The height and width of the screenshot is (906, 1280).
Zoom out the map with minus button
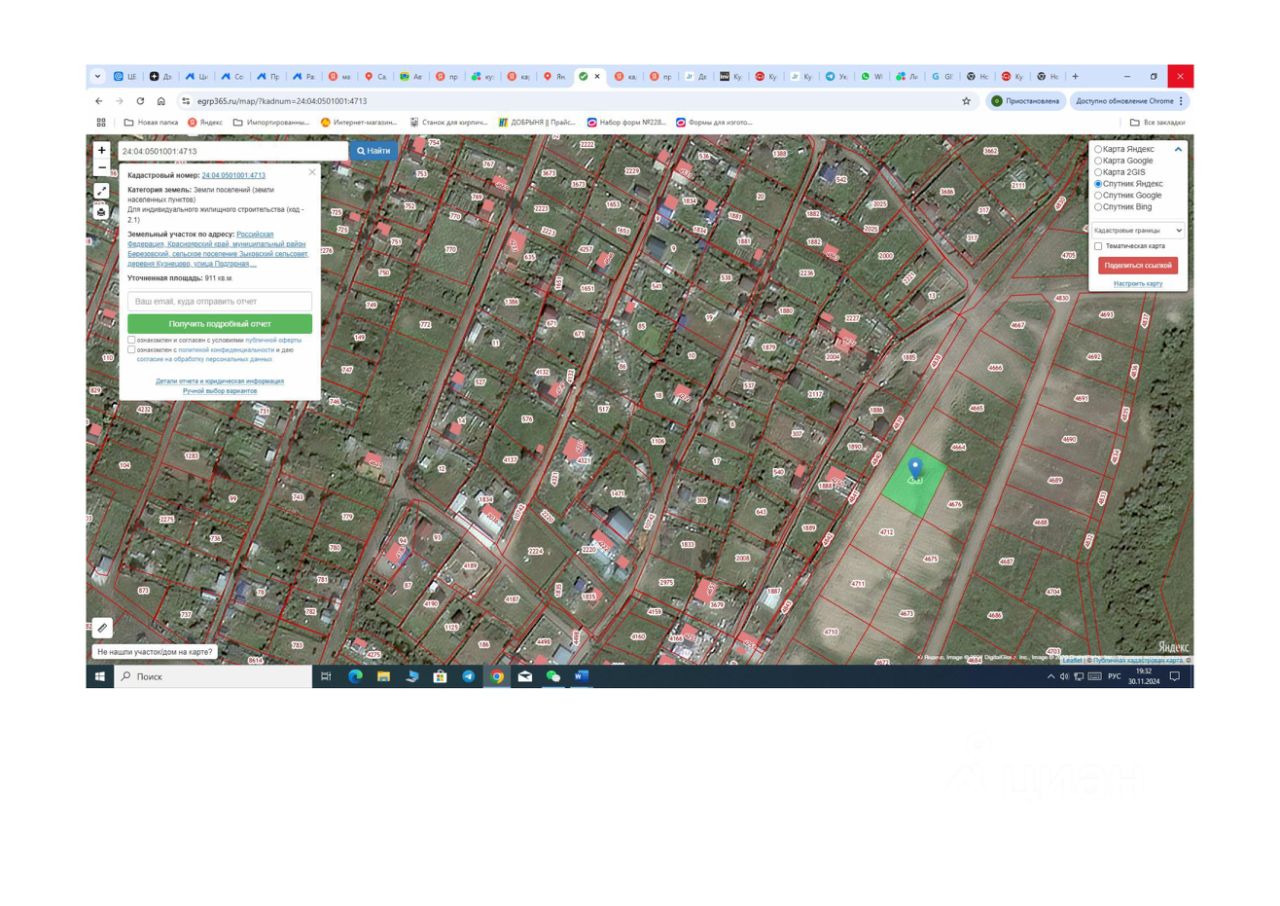(102, 167)
